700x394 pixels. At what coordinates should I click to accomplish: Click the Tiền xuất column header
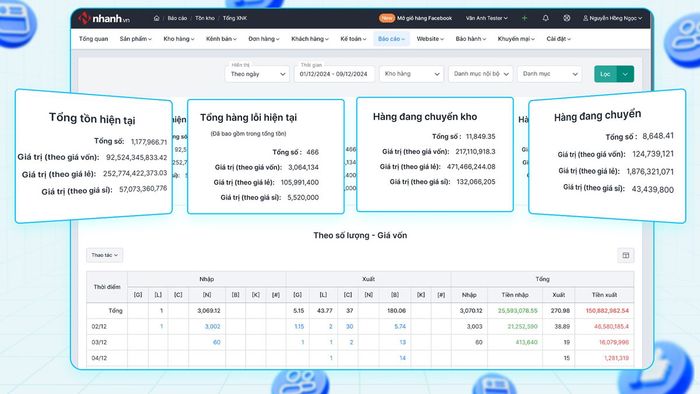pos(604,295)
